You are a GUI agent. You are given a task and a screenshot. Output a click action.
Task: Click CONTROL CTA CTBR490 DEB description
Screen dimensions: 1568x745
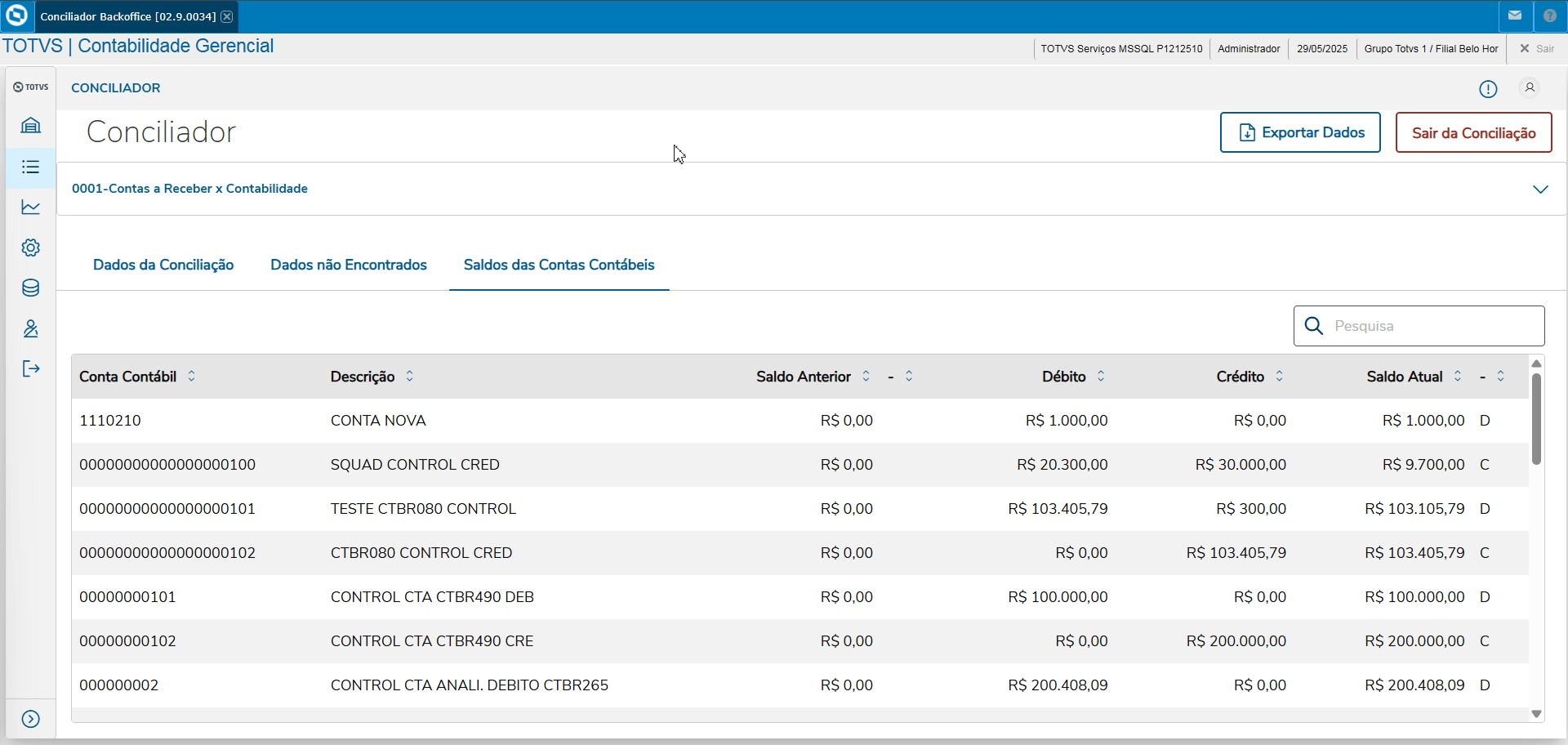pos(432,597)
